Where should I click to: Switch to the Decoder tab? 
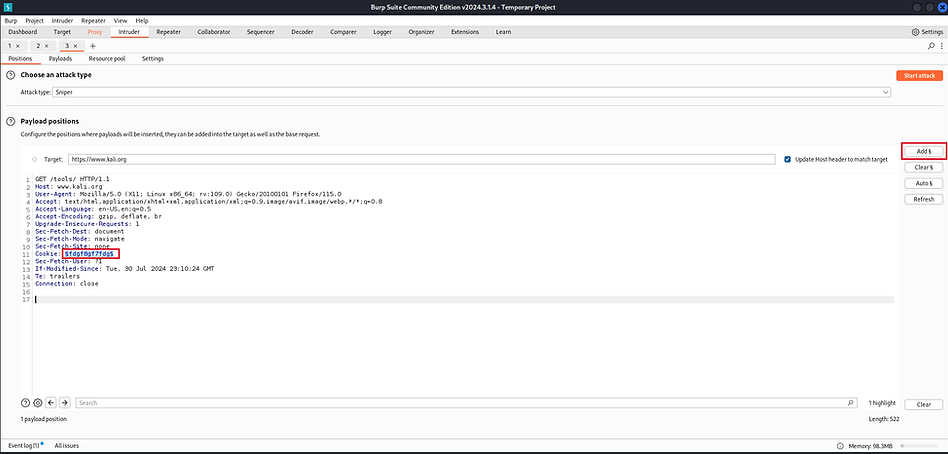[302, 32]
